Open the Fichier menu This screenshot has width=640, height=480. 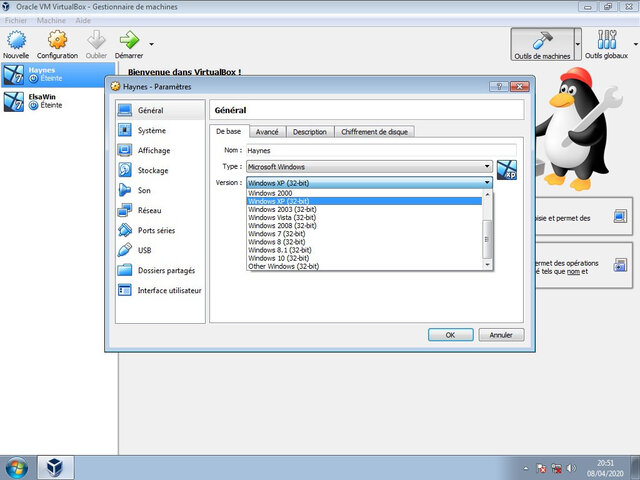coord(16,20)
